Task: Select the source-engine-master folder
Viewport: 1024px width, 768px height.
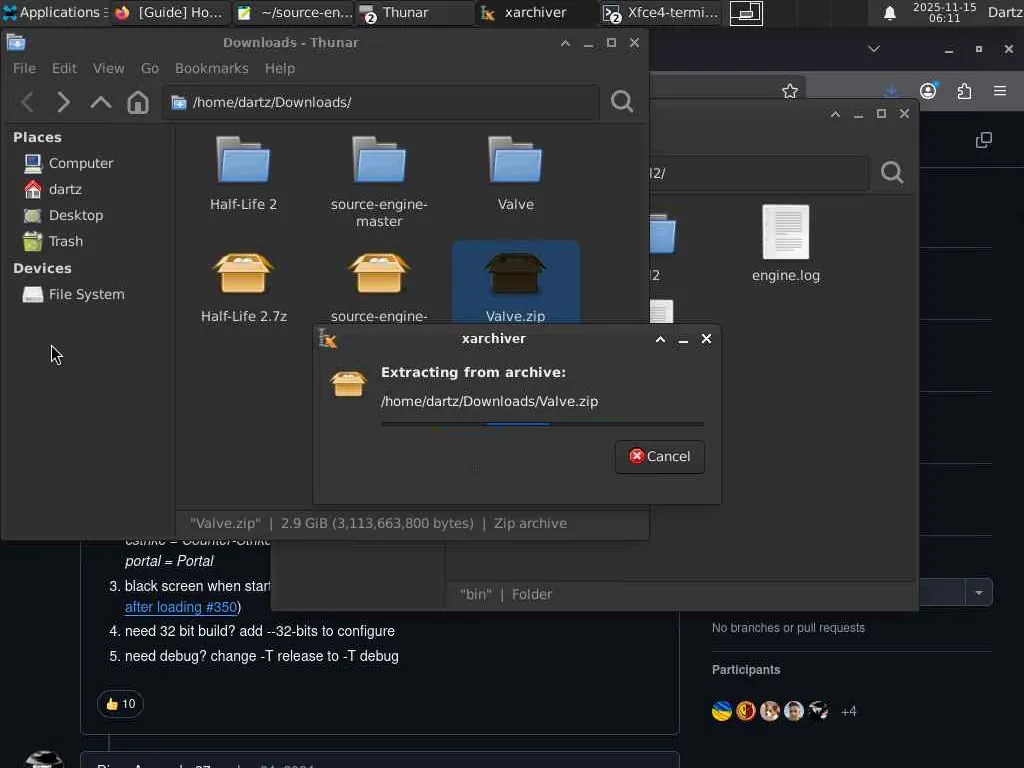Action: tap(379, 182)
